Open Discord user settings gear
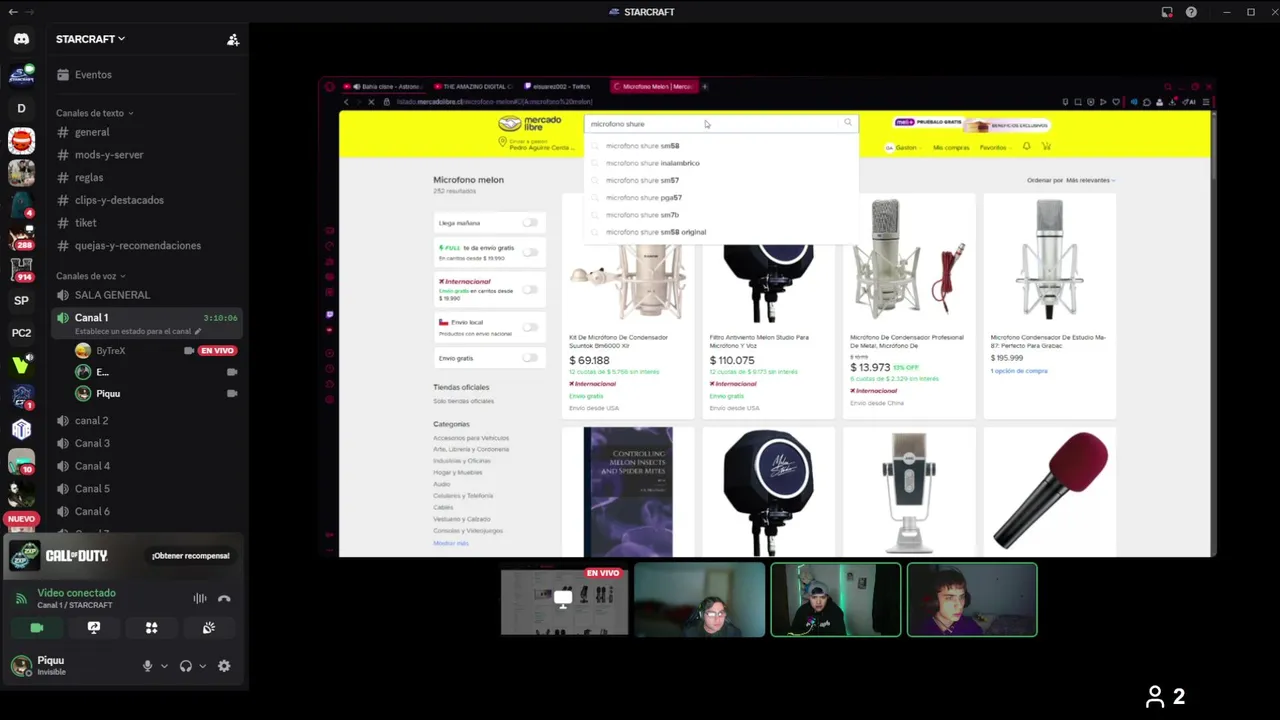Viewport: 1280px width, 720px height. 224,666
